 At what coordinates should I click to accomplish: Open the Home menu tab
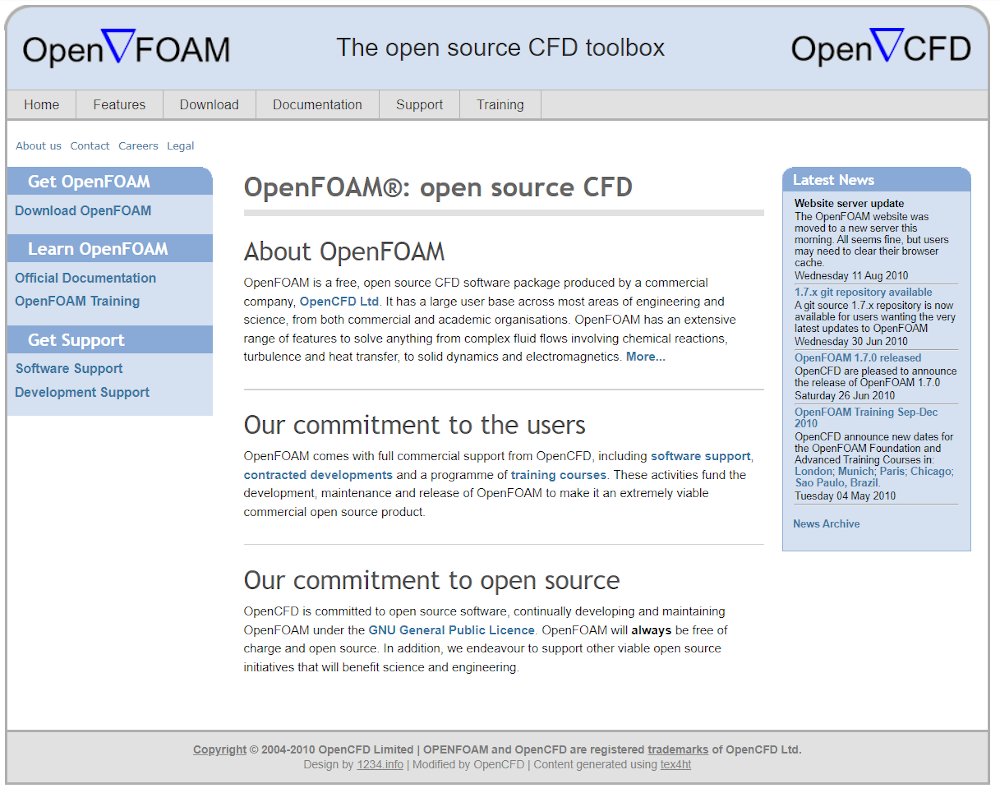click(41, 105)
